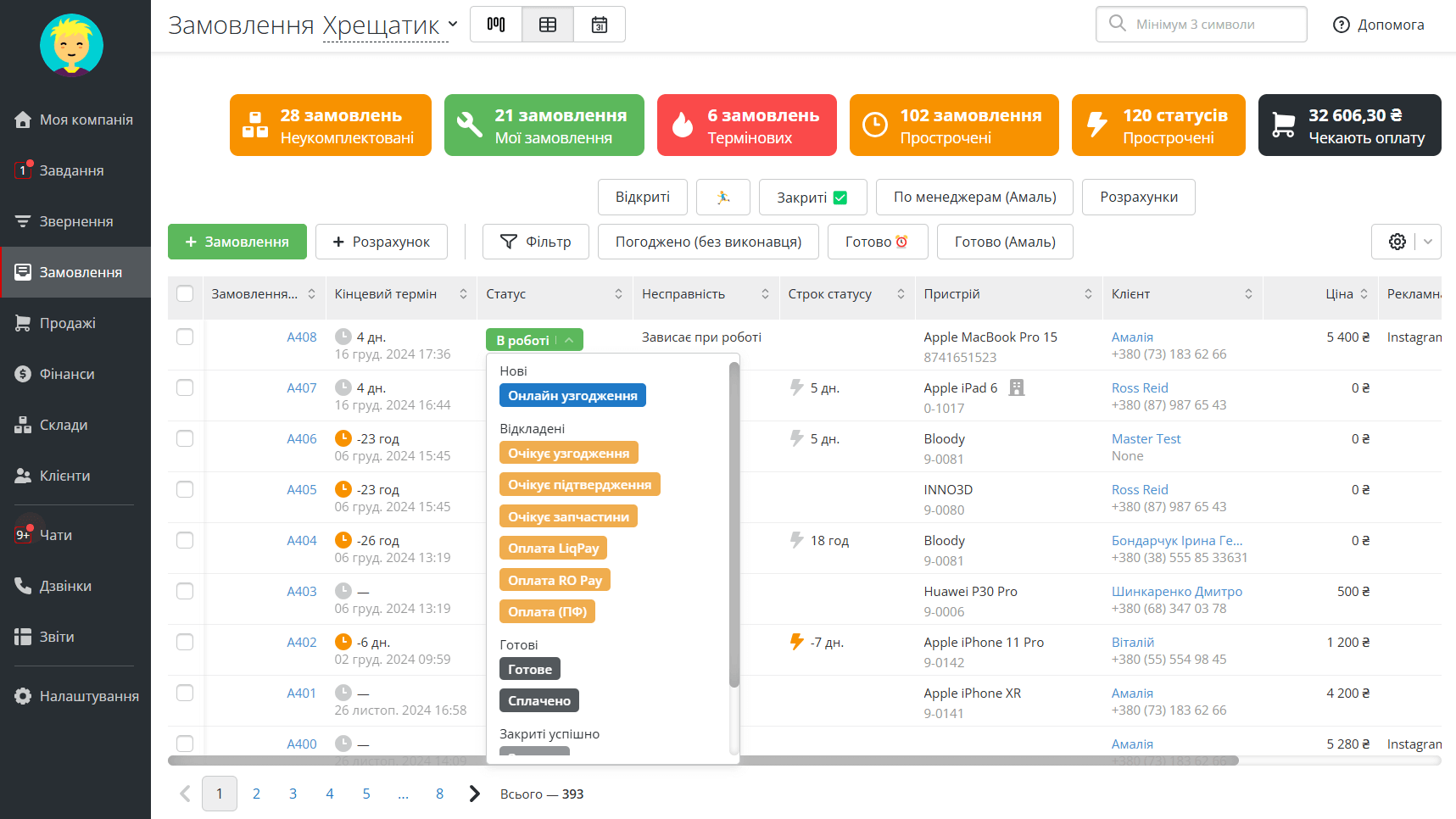Viewport: 1456px width, 819px height.
Task: Sort by Кінцевий термін column
Action: pos(463,293)
